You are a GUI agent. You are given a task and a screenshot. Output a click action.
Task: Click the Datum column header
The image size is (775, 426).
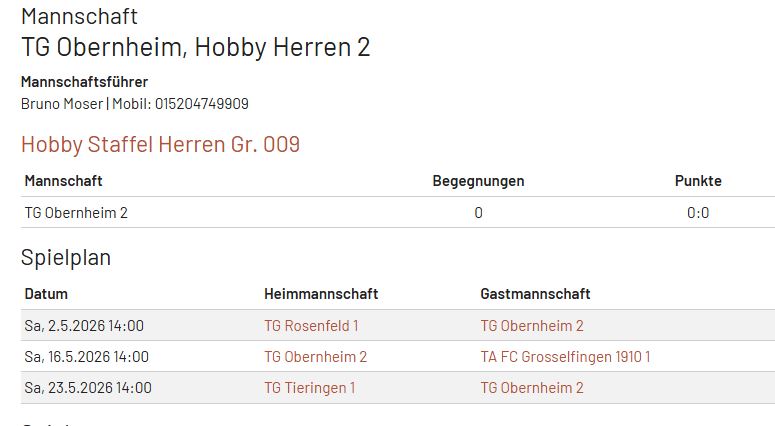point(46,294)
